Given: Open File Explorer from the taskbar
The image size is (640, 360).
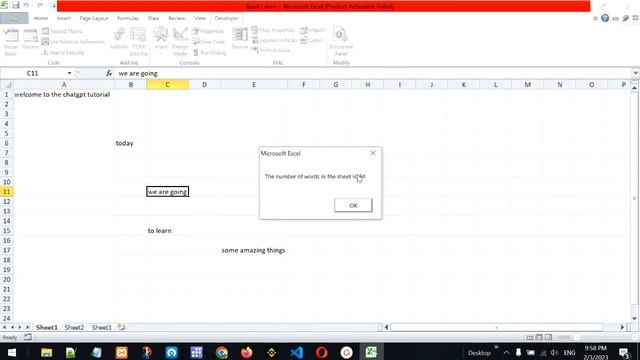Looking at the screenshot, I should point(46,352).
